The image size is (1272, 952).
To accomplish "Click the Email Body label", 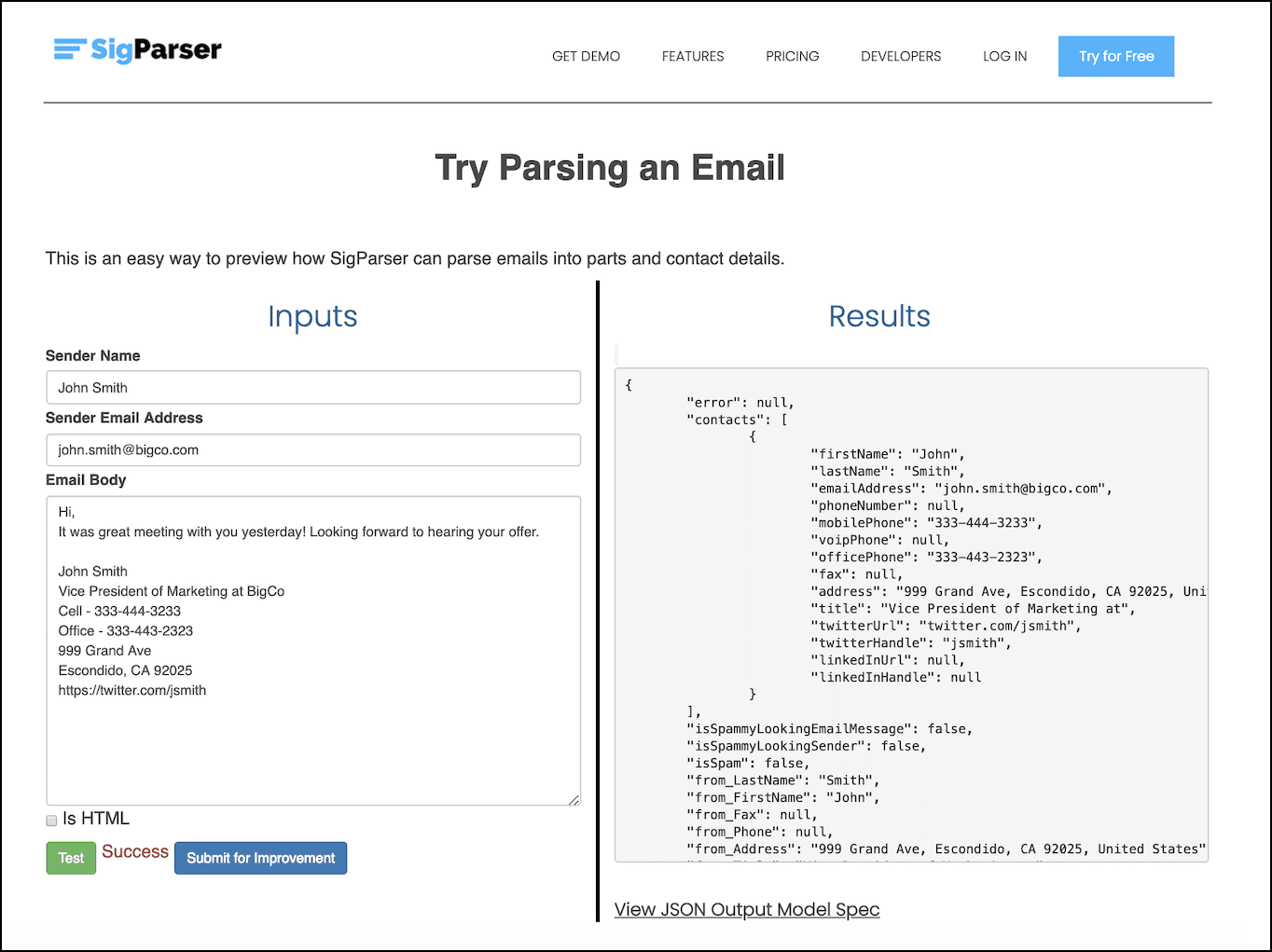I will point(86,480).
